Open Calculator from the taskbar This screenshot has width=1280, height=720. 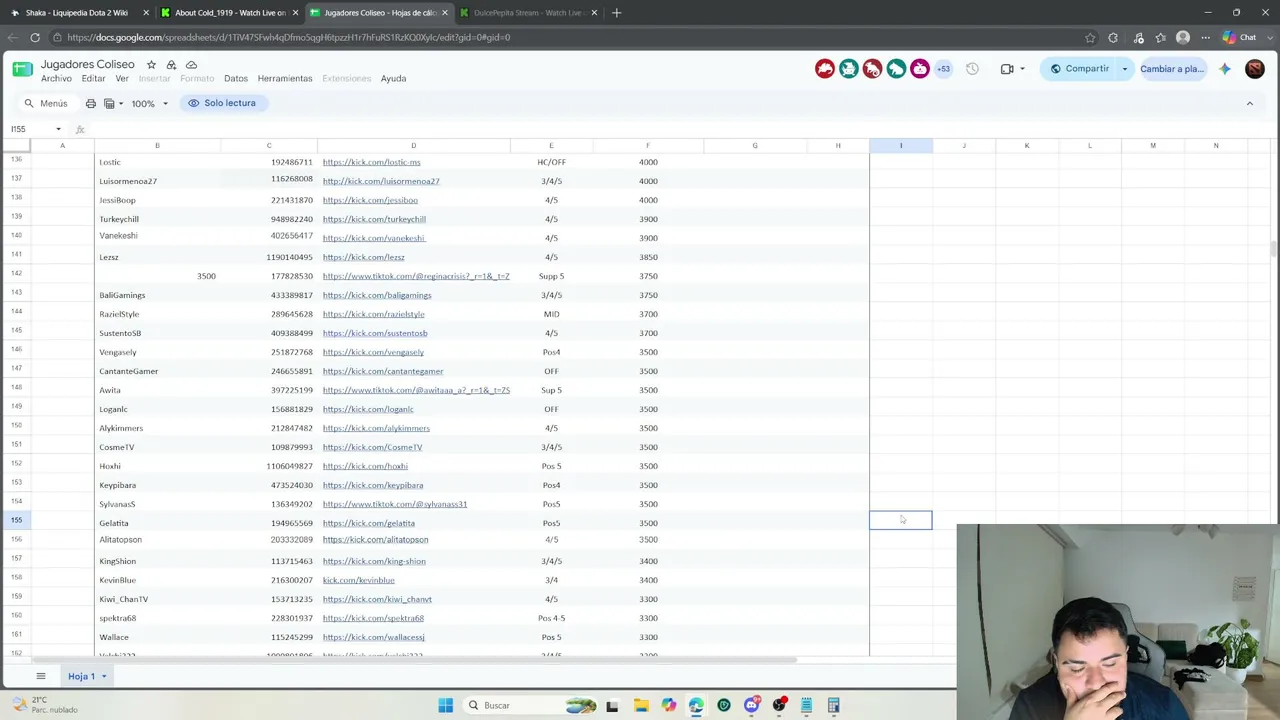click(x=833, y=705)
